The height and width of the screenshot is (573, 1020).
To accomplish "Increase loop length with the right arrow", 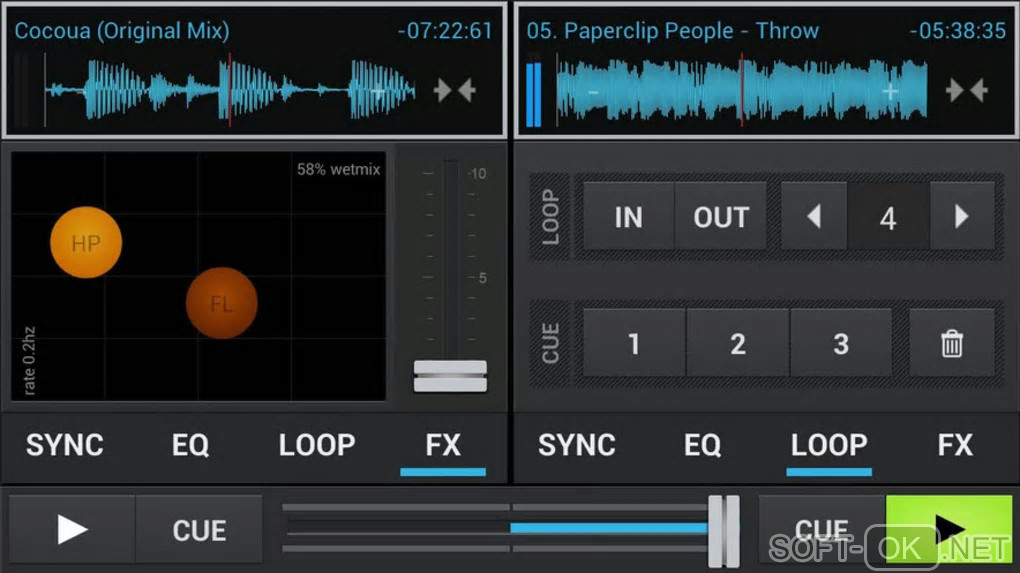I will coord(961,216).
